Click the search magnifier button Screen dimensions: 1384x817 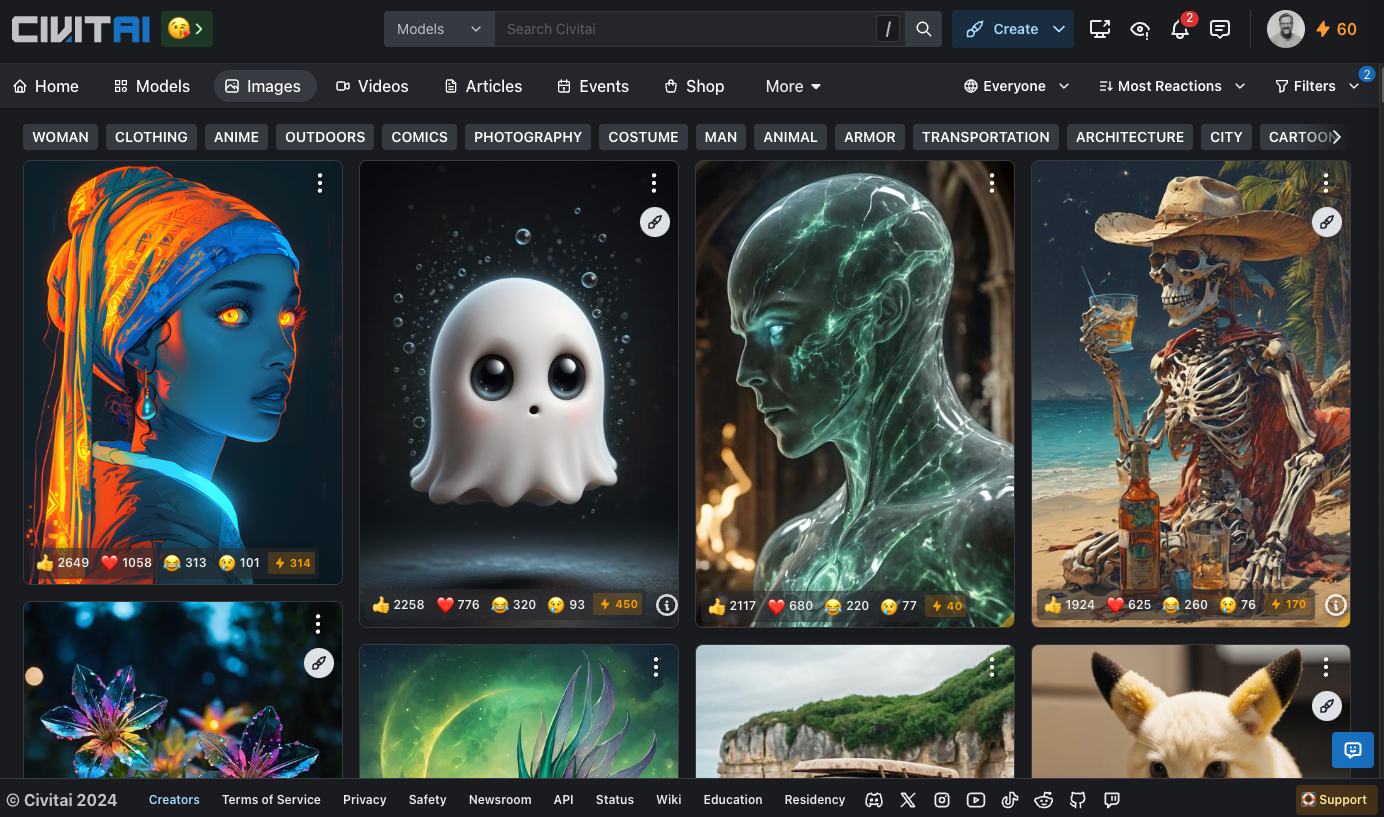pyautogui.click(x=924, y=29)
